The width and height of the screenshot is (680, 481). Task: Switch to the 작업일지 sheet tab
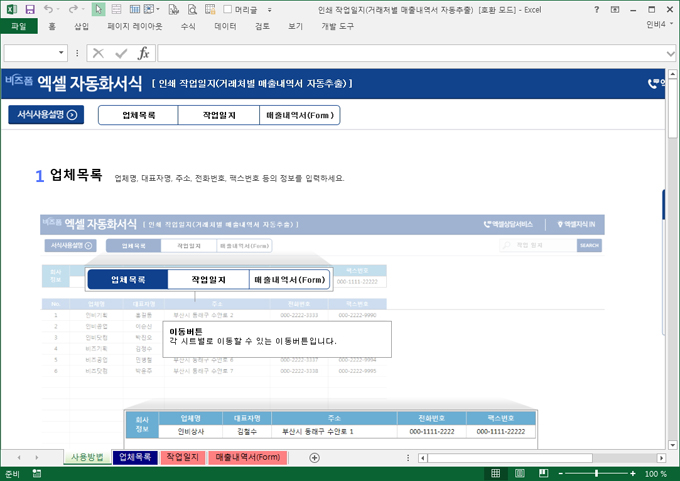click(183, 457)
